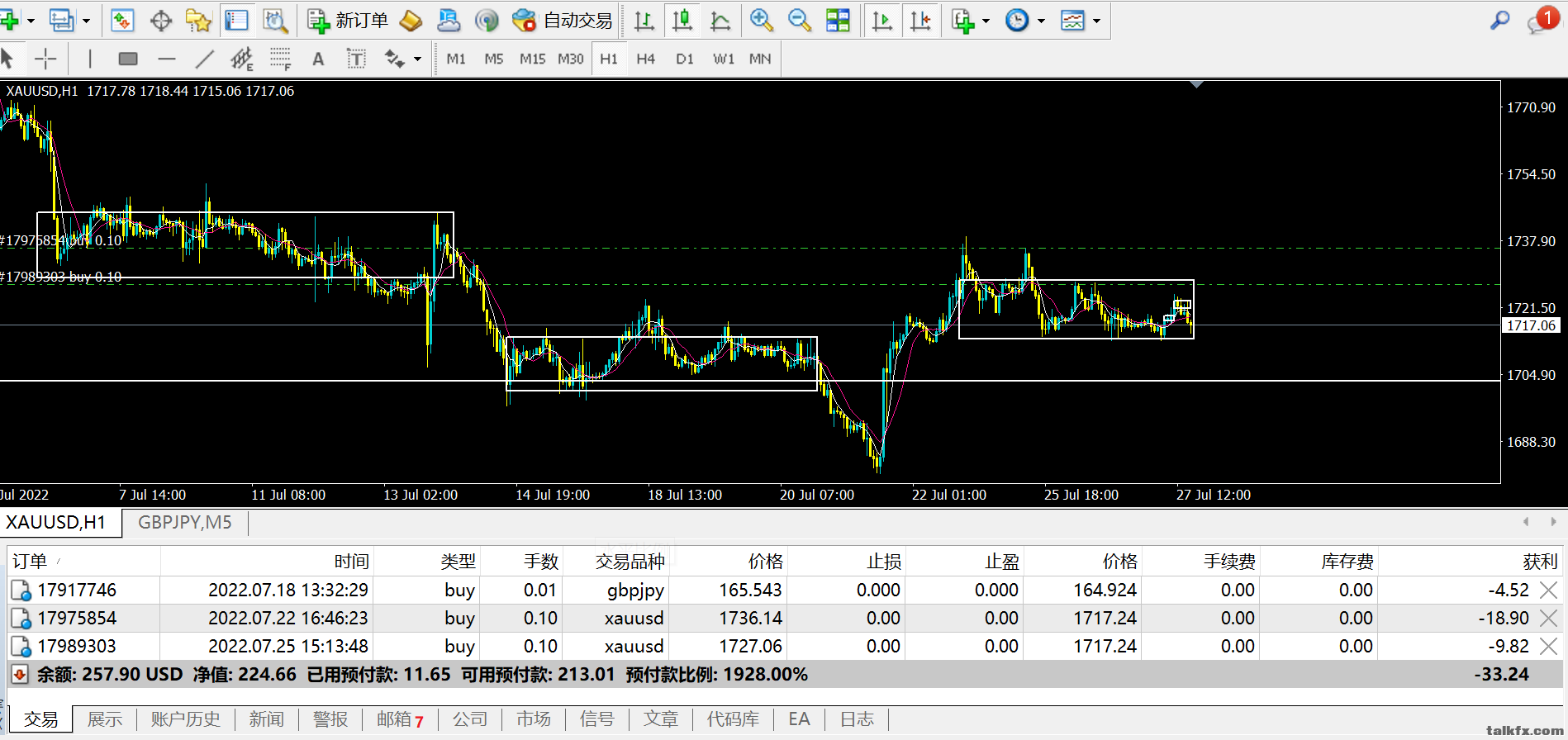Show the Market Watch window

tap(122, 21)
